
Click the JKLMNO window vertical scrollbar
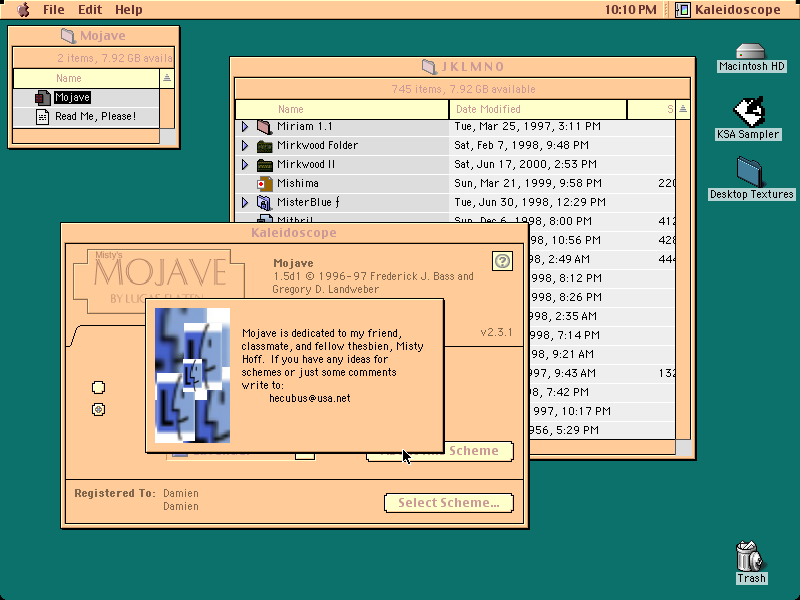coord(683,279)
